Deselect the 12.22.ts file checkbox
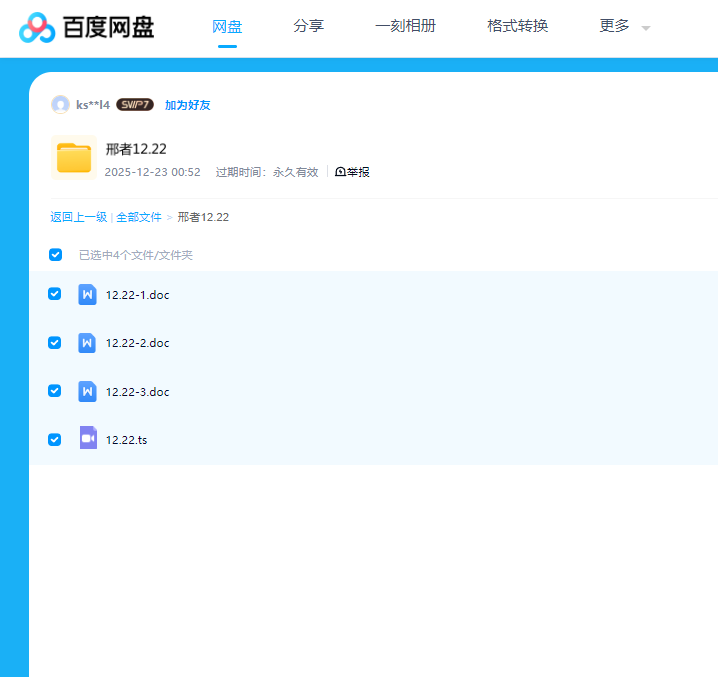This screenshot has width=718, height=677. pyautogui.click(x=55, y=439)
